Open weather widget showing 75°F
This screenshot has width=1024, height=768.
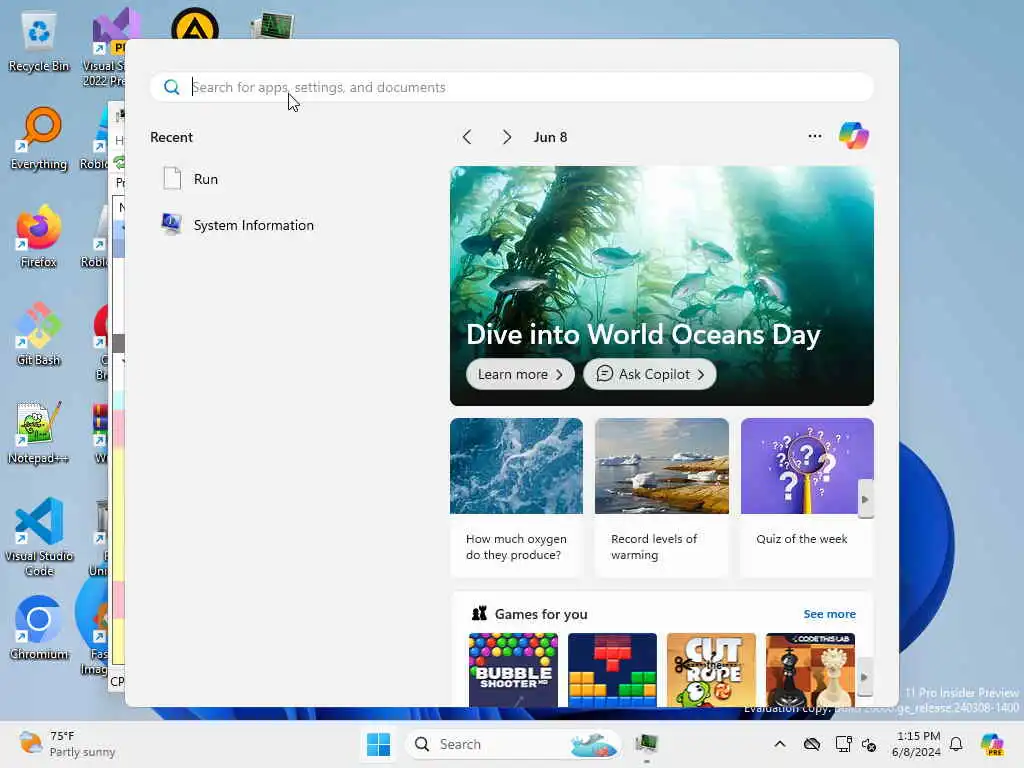click(x=67, y=744)
